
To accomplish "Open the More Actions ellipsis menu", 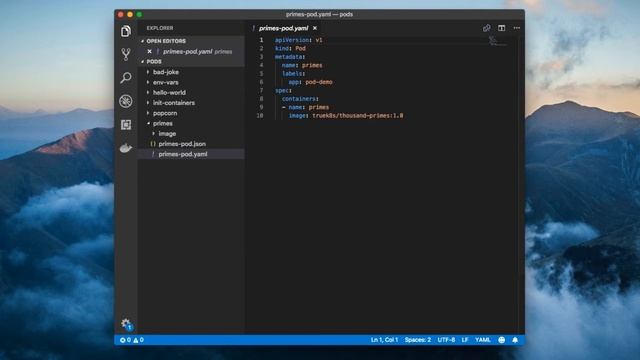I will [517, 28].
